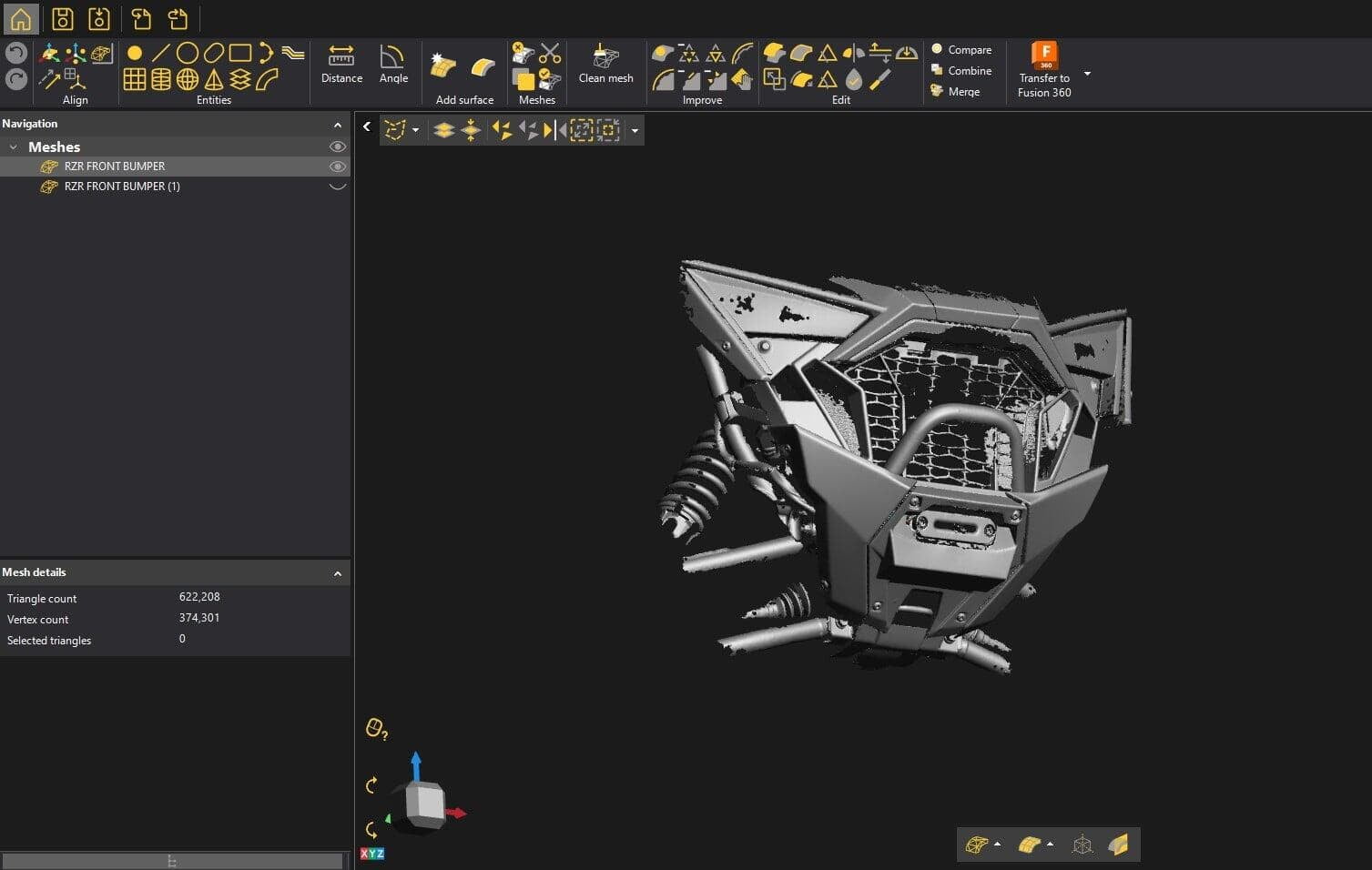Select the scissors trim icon in the Meshes group
The height and width of the screenshot is (870, 1372).
click(x=551, y=52)
